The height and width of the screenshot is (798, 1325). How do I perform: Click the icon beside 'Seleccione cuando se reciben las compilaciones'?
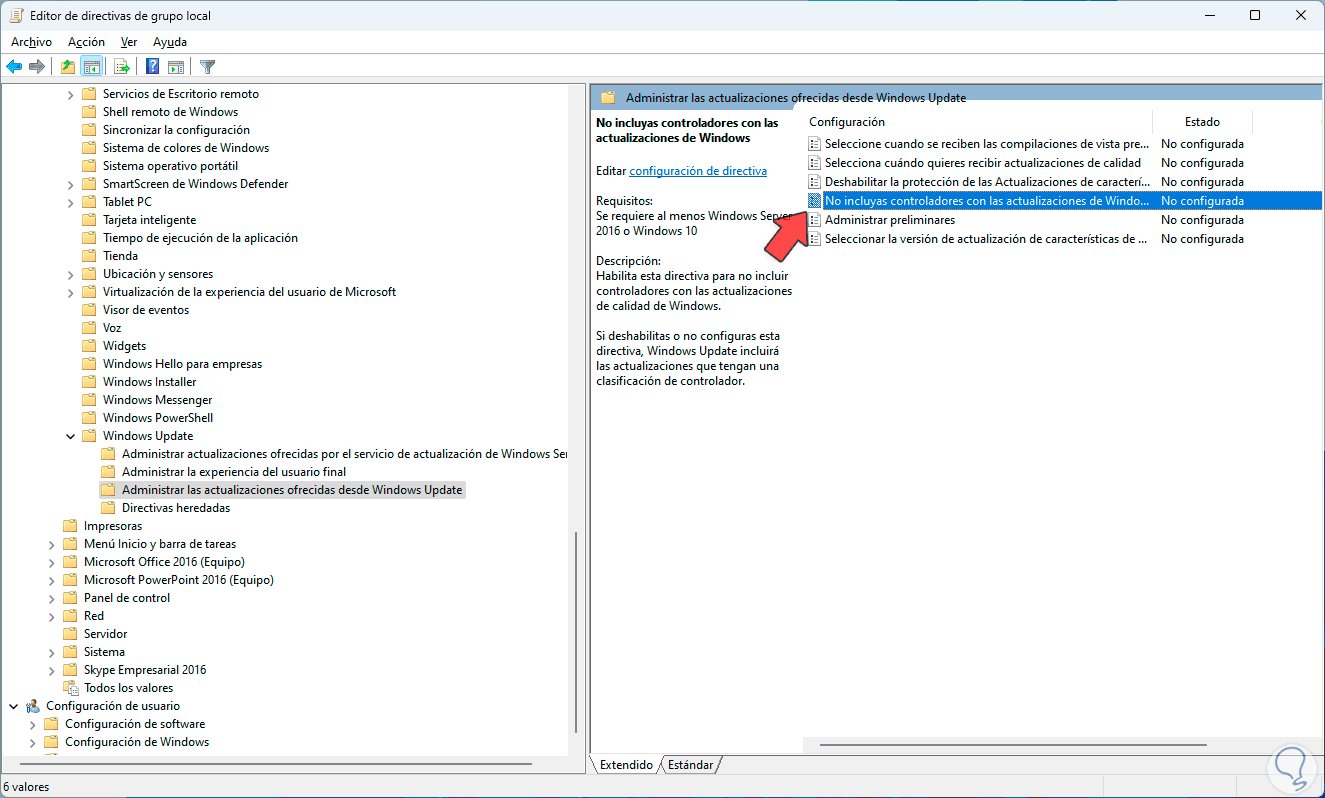click(814, 144)
